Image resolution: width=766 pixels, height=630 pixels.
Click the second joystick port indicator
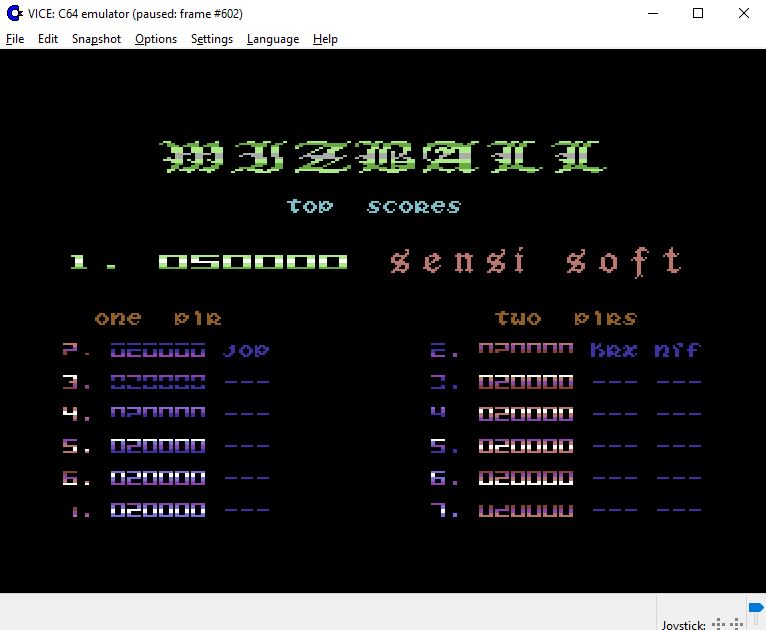pyautogui.click(x=736, y=624)
